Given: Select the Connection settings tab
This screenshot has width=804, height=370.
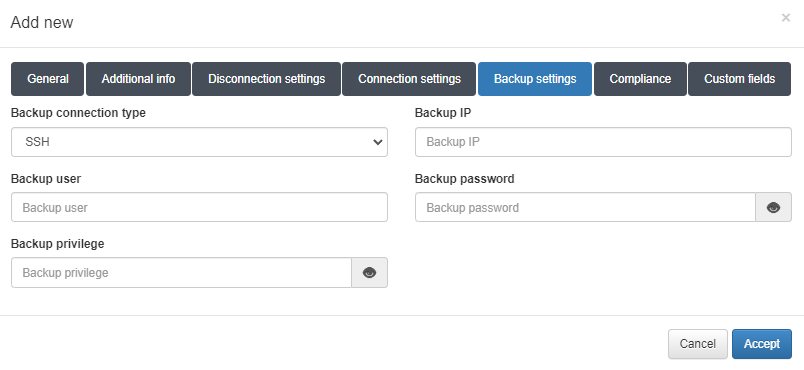Looking at the screenshot, I should 409,79.
